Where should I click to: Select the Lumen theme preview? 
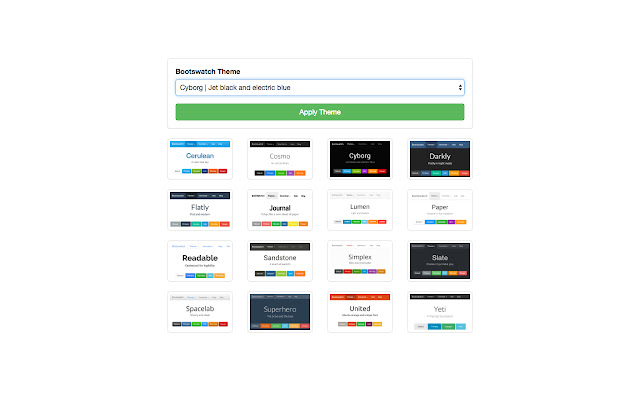click(x=360, y=210)
